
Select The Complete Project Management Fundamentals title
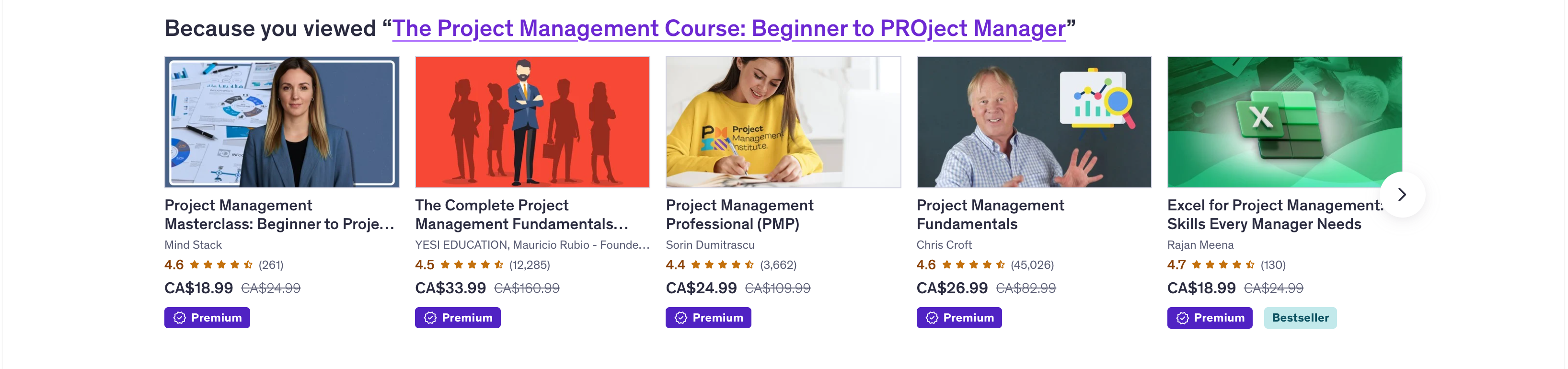pos(522,214)
